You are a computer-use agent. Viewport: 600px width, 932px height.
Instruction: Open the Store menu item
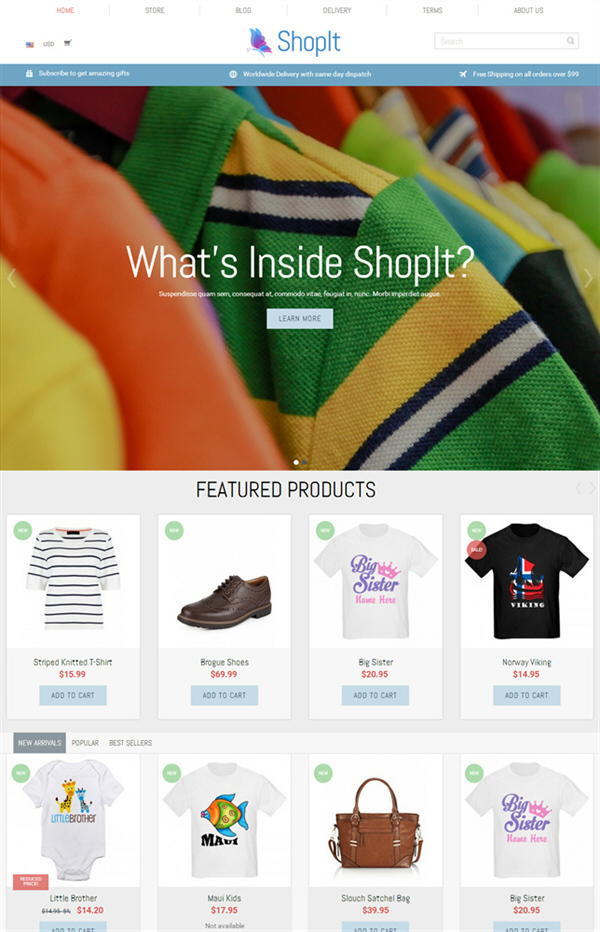tap(155, 10)
